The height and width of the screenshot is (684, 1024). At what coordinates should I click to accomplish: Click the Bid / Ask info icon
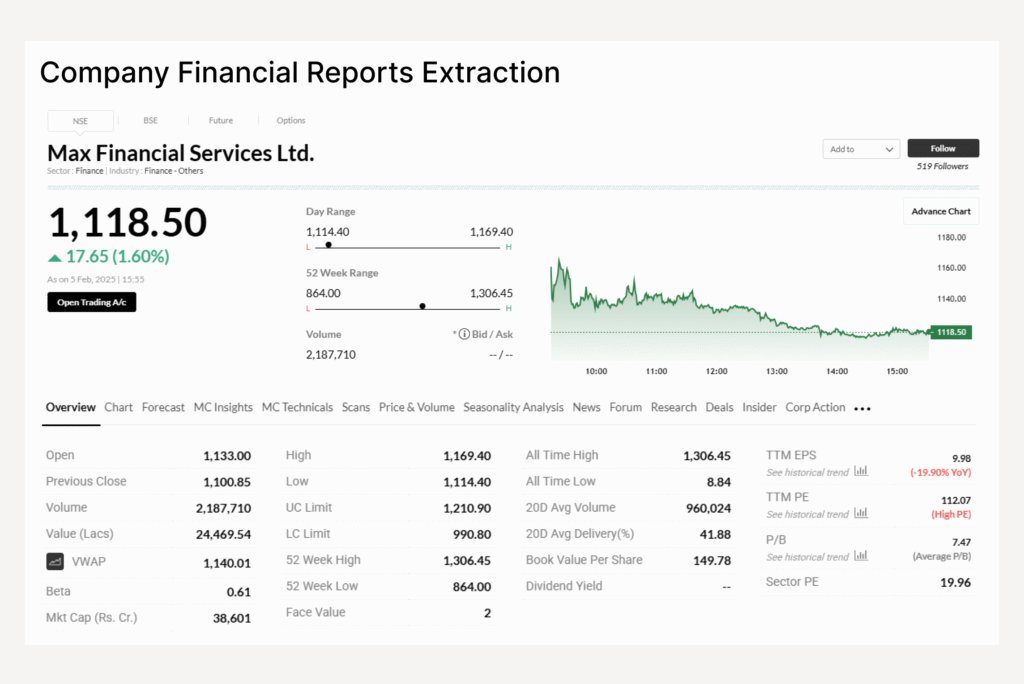point(464,334)
